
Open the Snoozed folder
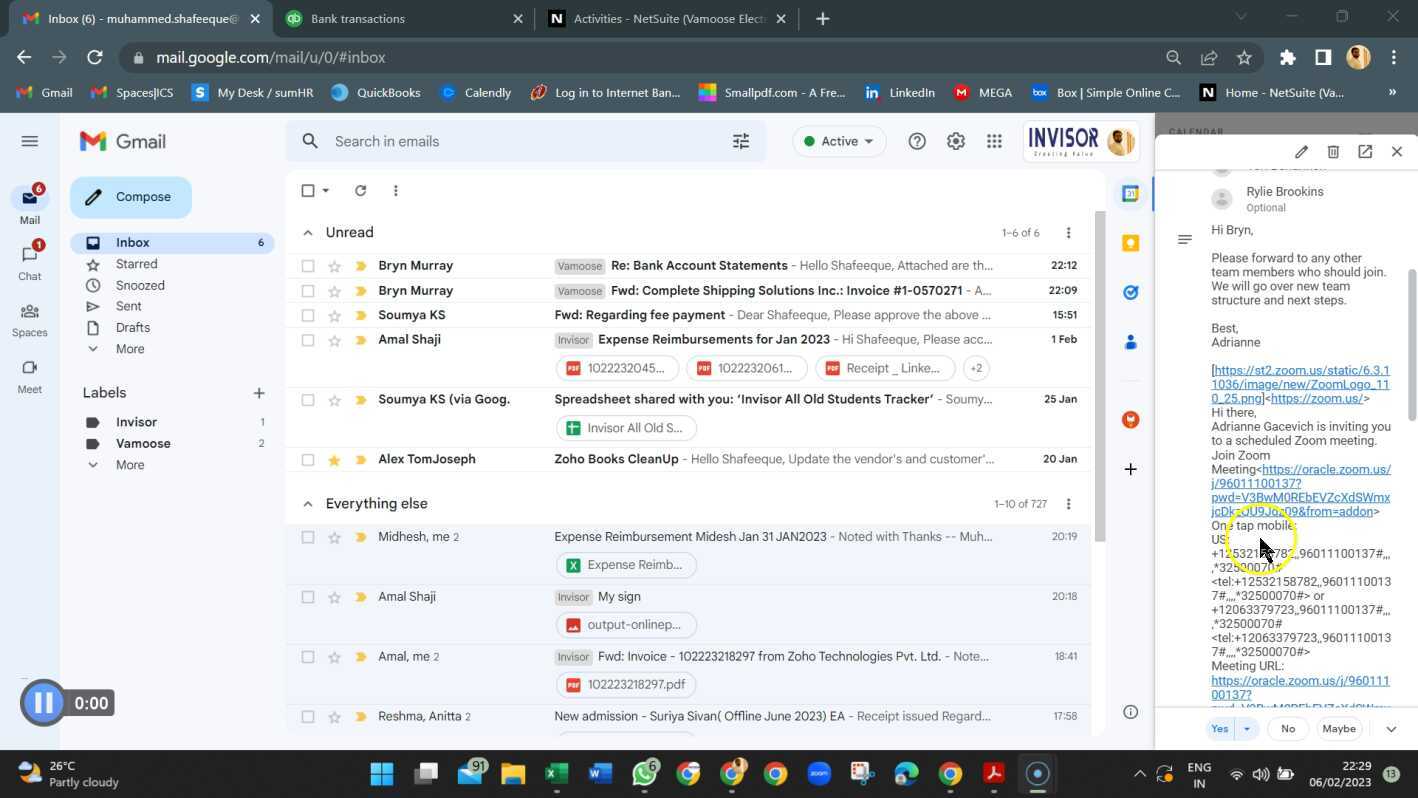tap(140, 285)
